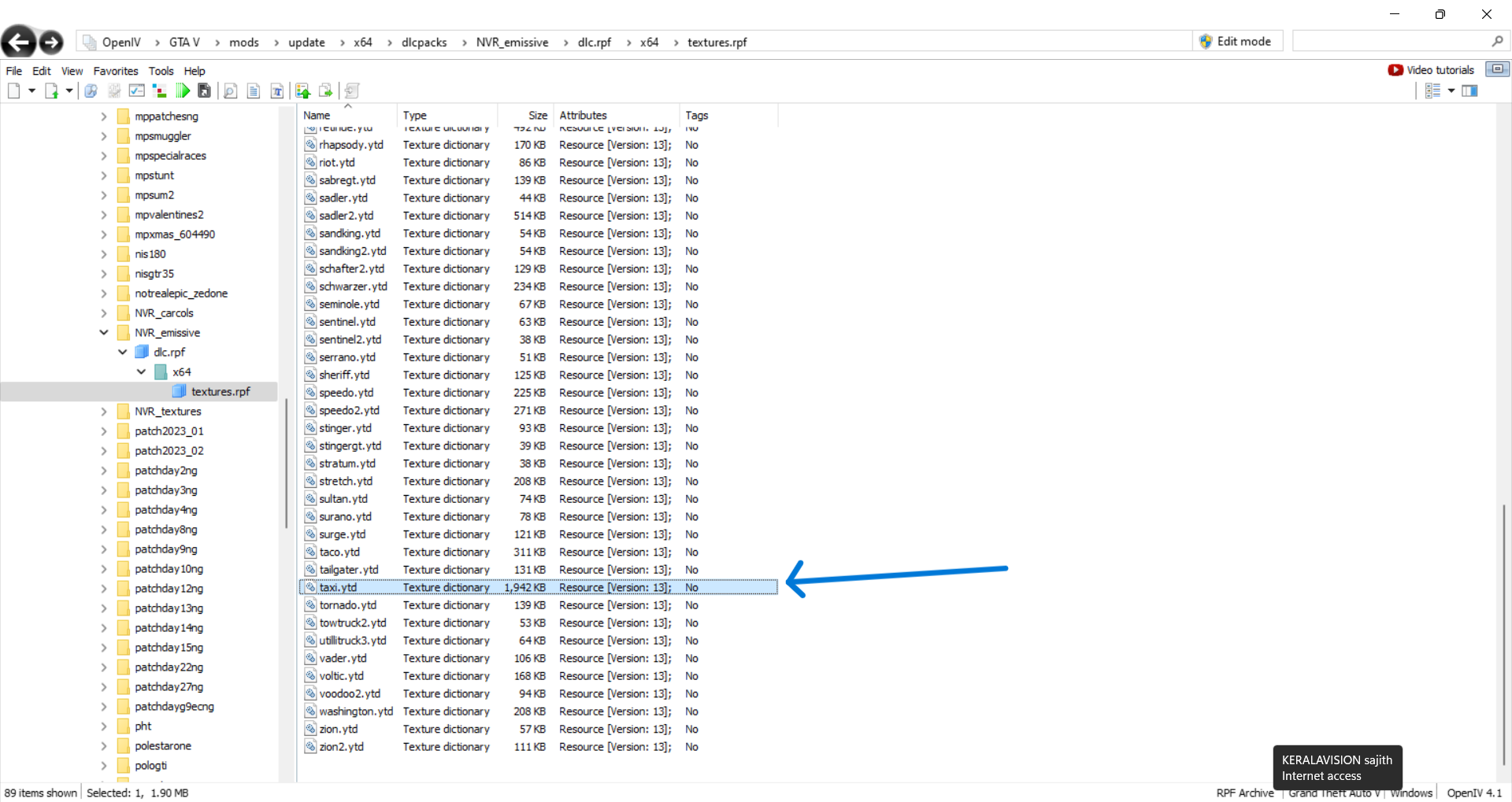Viewport: 1512px width, 802px height.
Task: Click the list view mode icon
Action: [x=1432, y=91]
